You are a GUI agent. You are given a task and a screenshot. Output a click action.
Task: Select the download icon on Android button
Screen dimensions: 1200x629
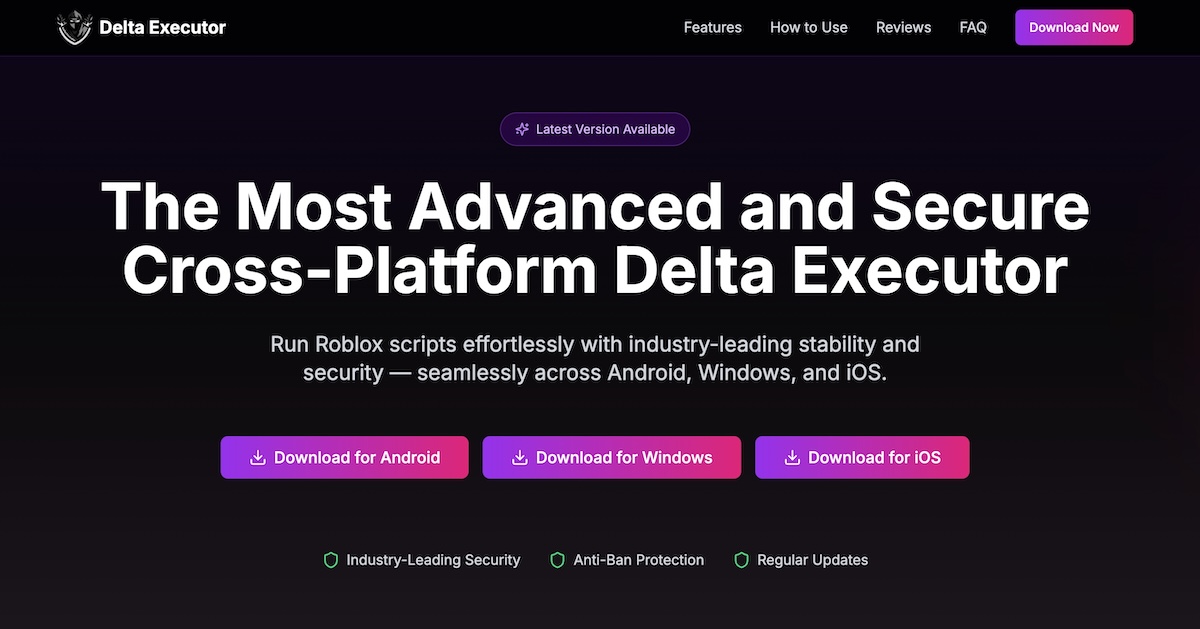pyautogui.click(x=256, y=457)
